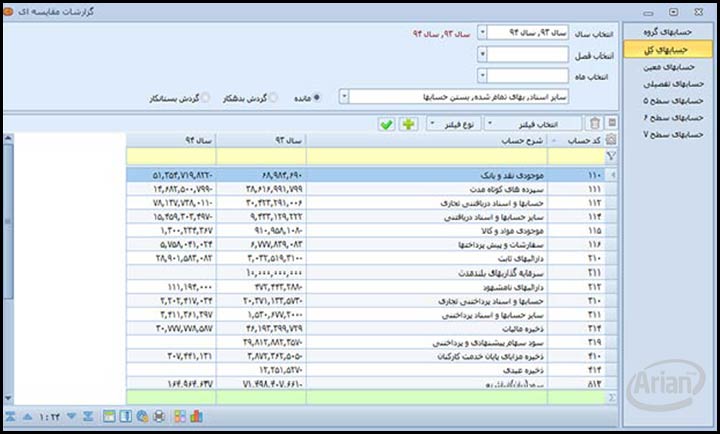Show the bar chart for the report
This screenshot has width=720, height=434.
197,417
